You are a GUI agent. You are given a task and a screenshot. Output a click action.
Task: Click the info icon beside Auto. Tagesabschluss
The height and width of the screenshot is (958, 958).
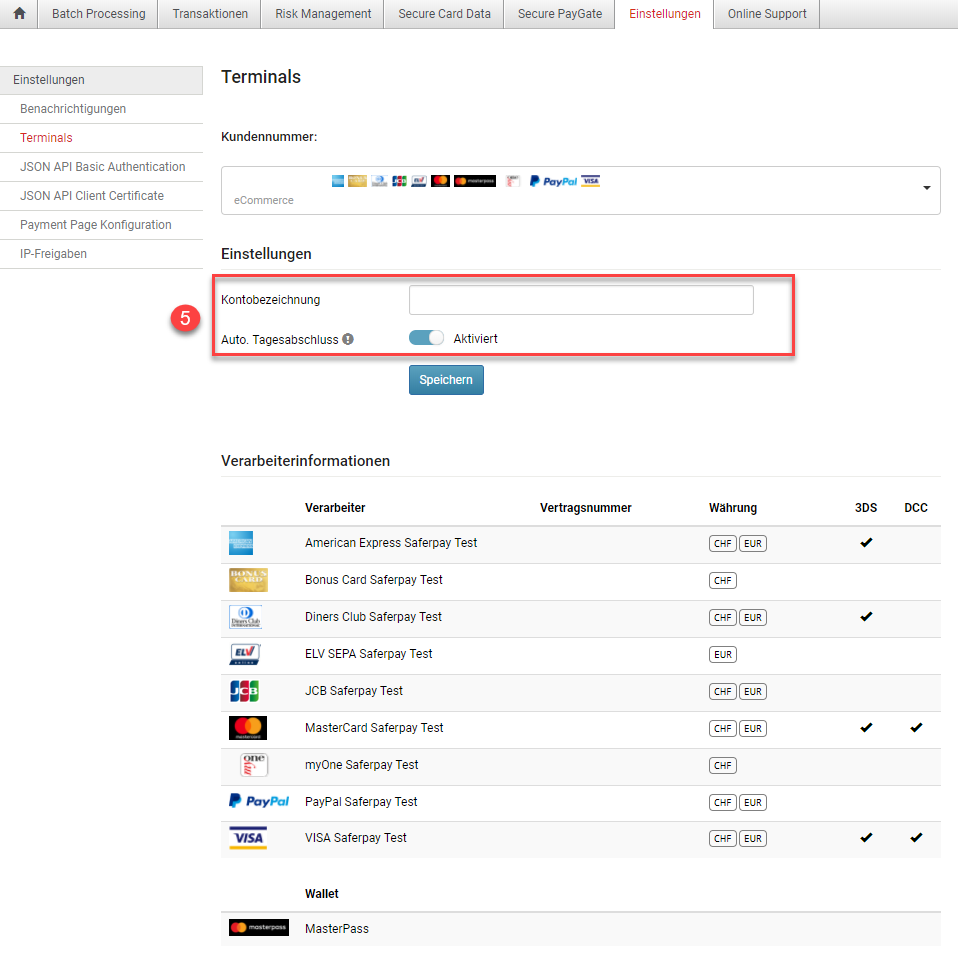click(348, 339)
